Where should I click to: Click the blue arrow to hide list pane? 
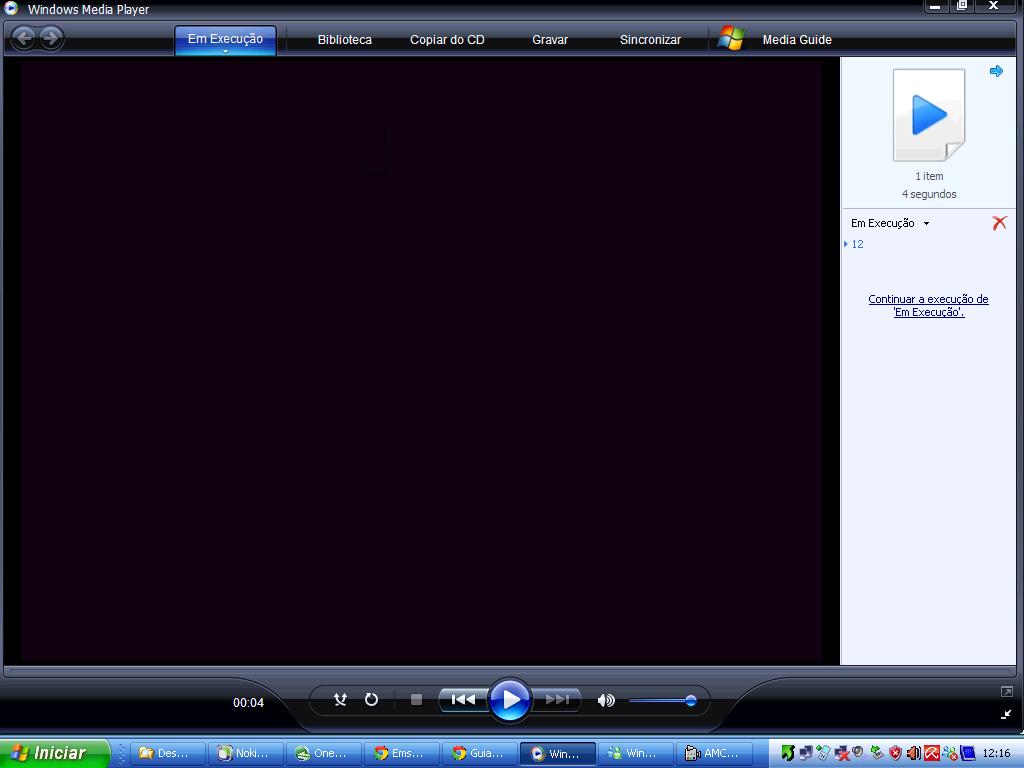(997, 71)
